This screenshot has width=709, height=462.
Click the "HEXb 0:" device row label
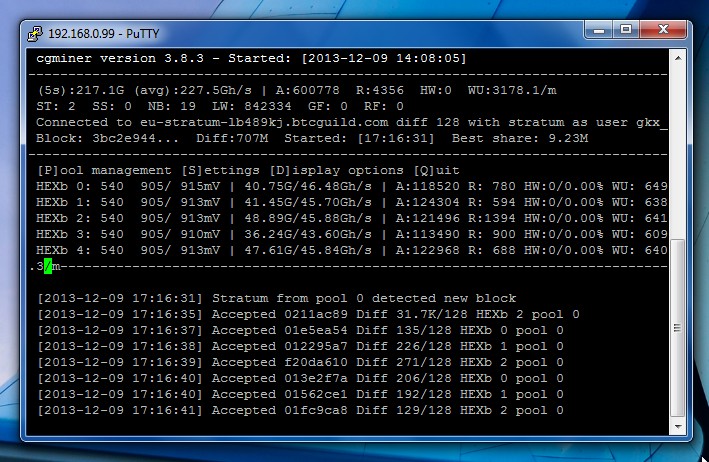click(x=64, y=186)
